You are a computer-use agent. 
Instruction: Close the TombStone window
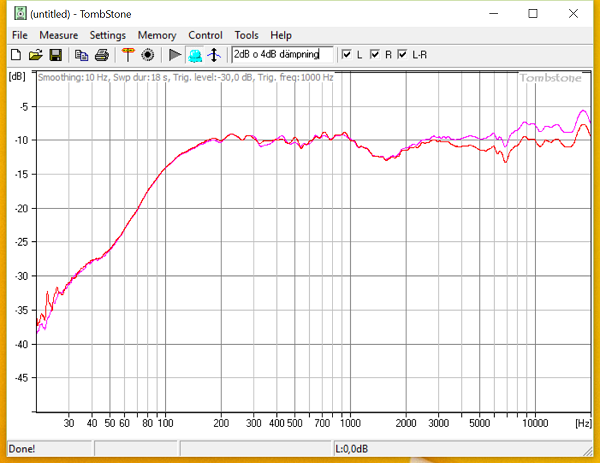tap(573, 13)
